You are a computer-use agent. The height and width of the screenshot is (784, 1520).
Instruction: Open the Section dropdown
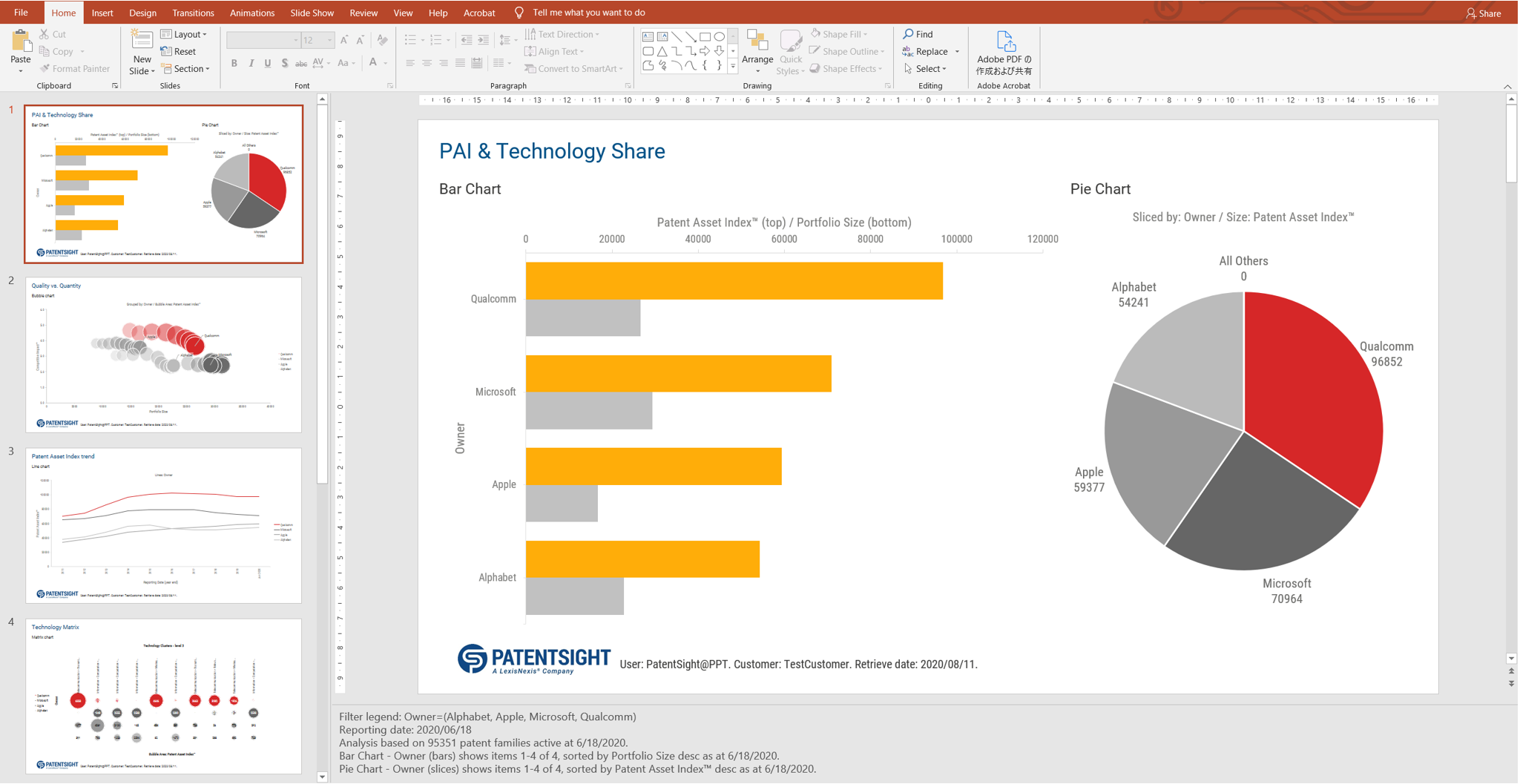pyautogui.click(x=185, y=68)
